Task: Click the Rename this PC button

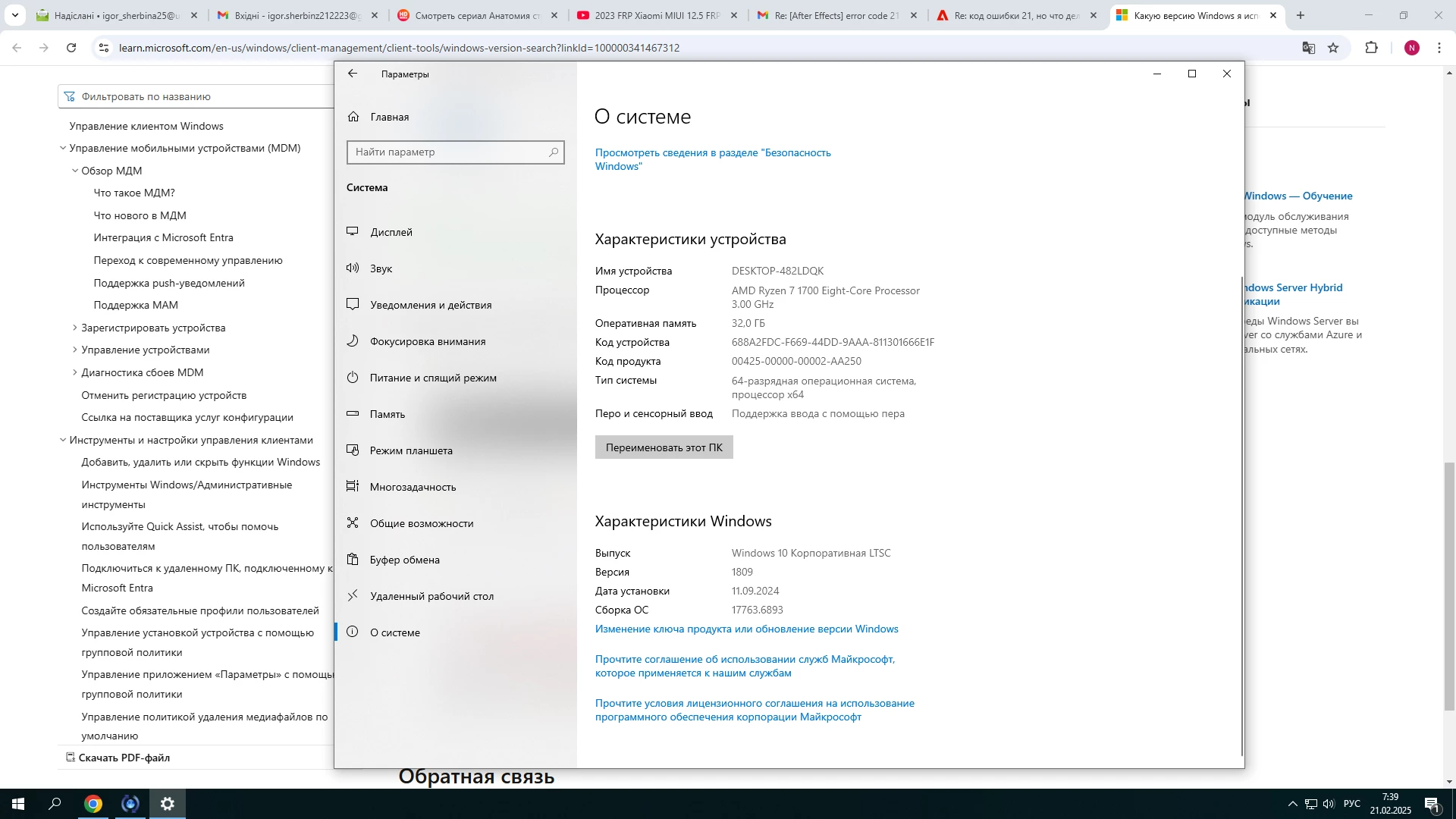Action: [664, 447]
